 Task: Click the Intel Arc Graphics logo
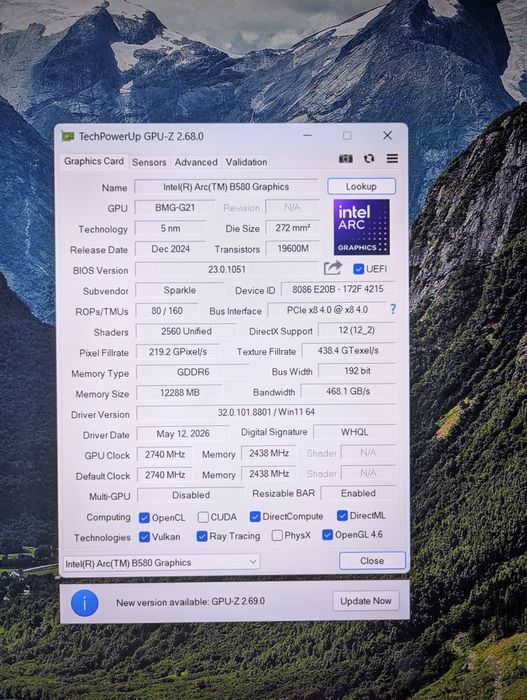click(x=362, y=227)
